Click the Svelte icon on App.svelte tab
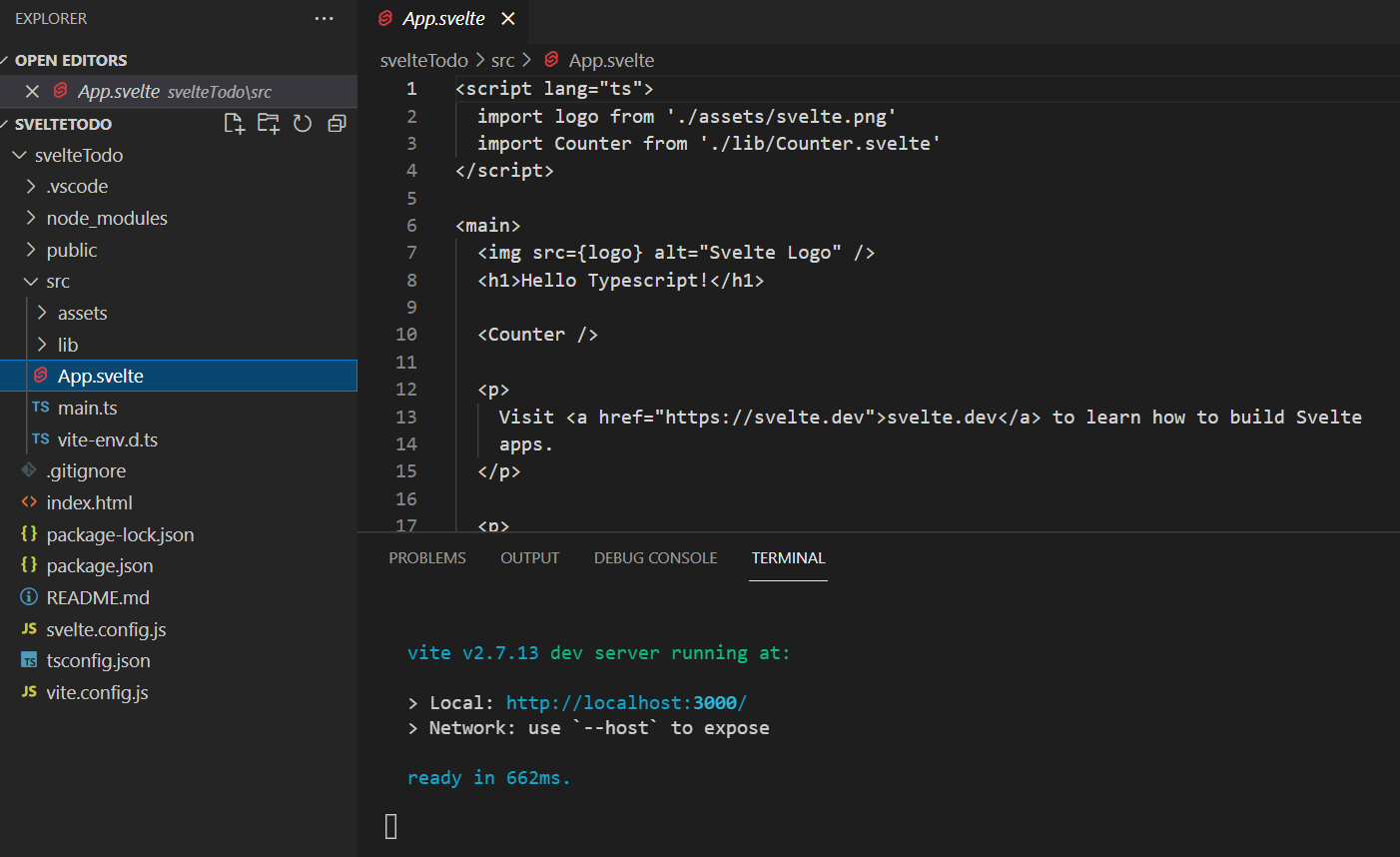The image size is (1400, 857). click(385, 18)
